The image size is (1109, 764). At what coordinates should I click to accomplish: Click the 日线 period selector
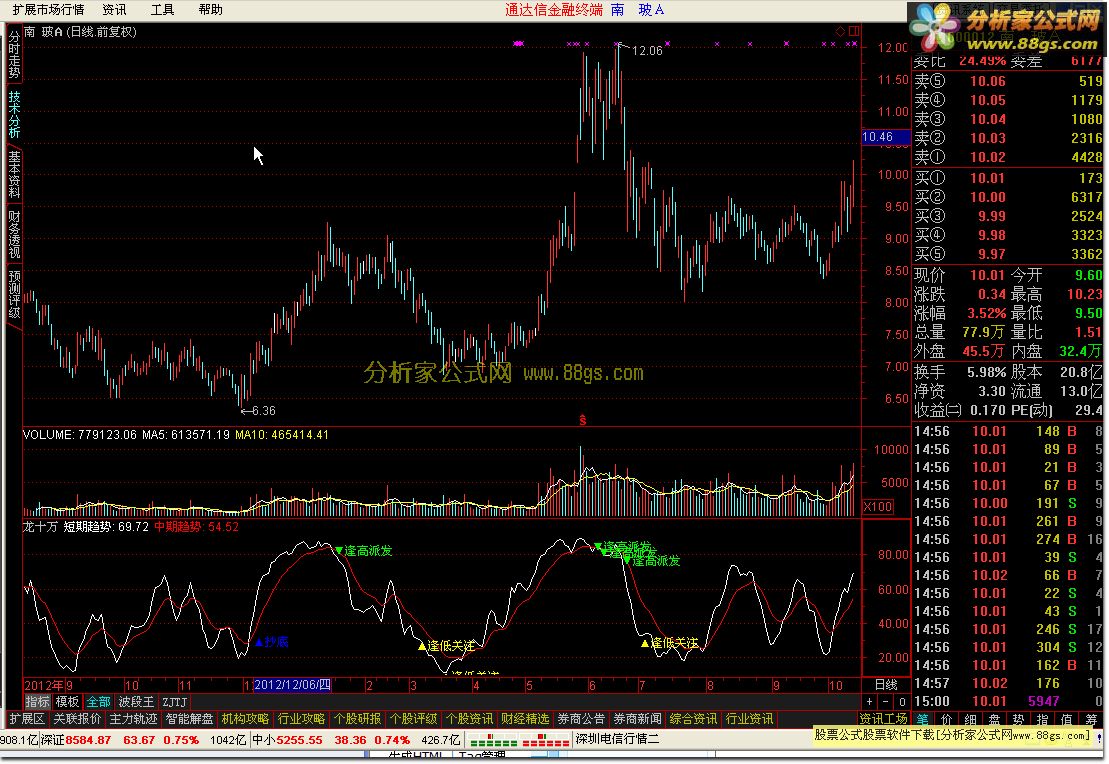pyautogui.click(x=886, y=685)
